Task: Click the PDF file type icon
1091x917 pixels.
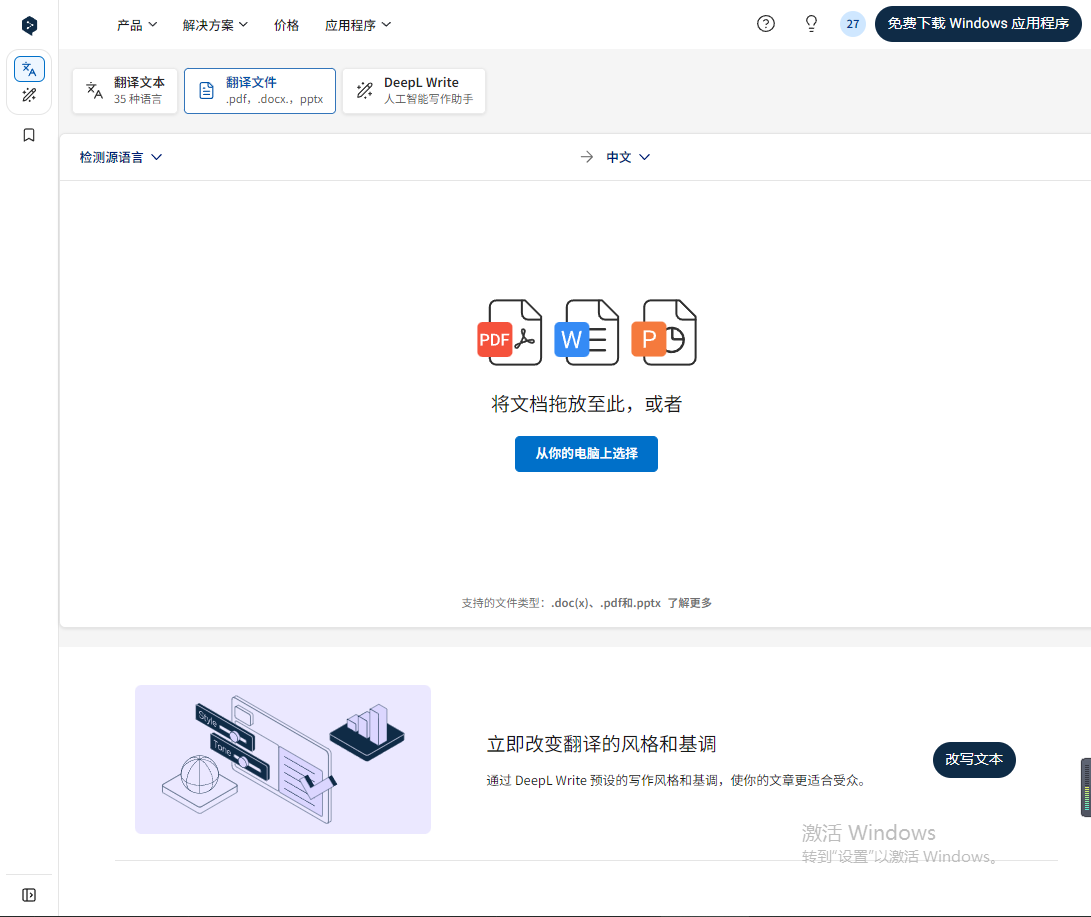Action: 509,333
